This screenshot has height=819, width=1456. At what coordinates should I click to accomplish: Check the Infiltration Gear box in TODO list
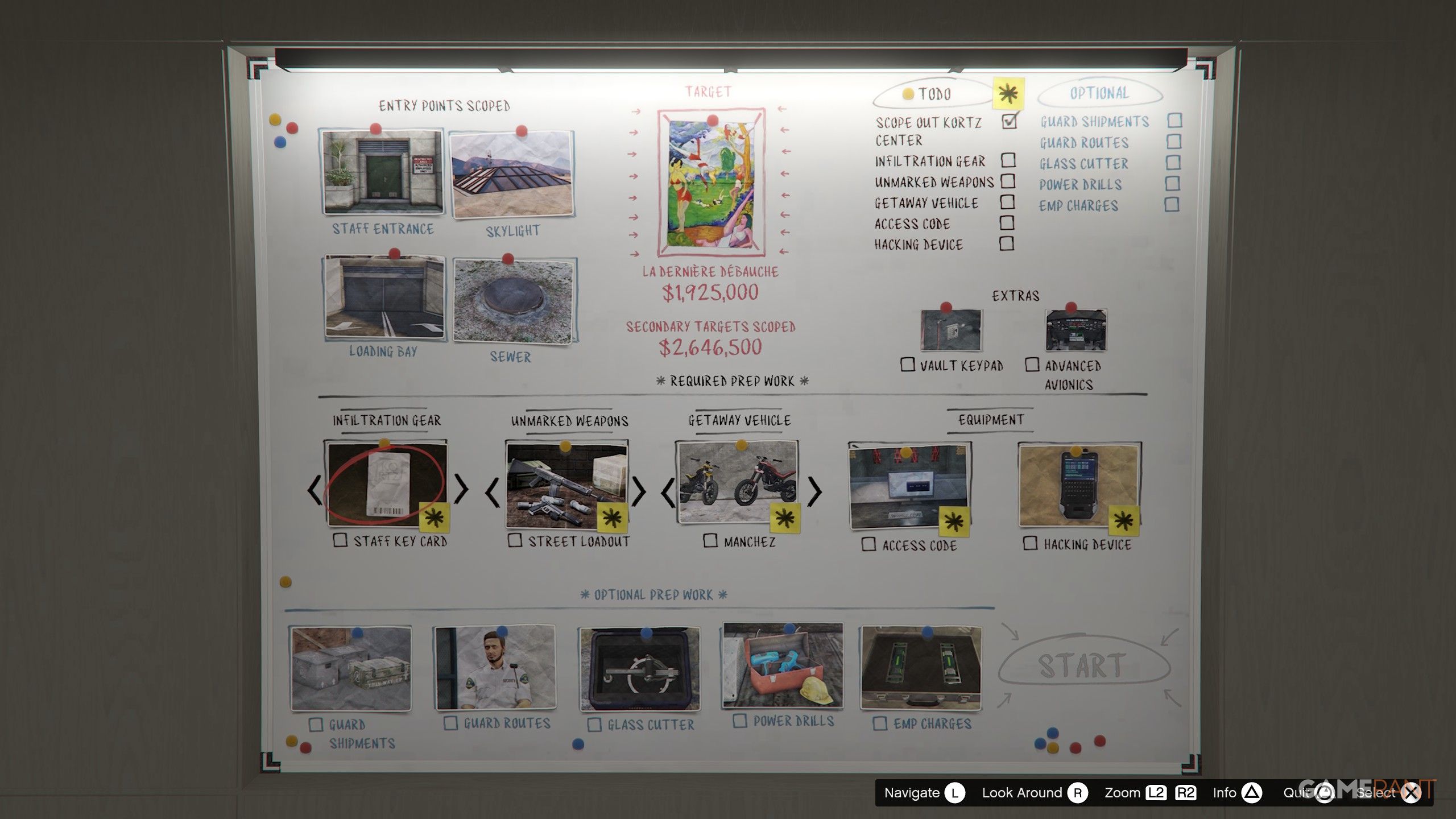[x=1008, y=160]
